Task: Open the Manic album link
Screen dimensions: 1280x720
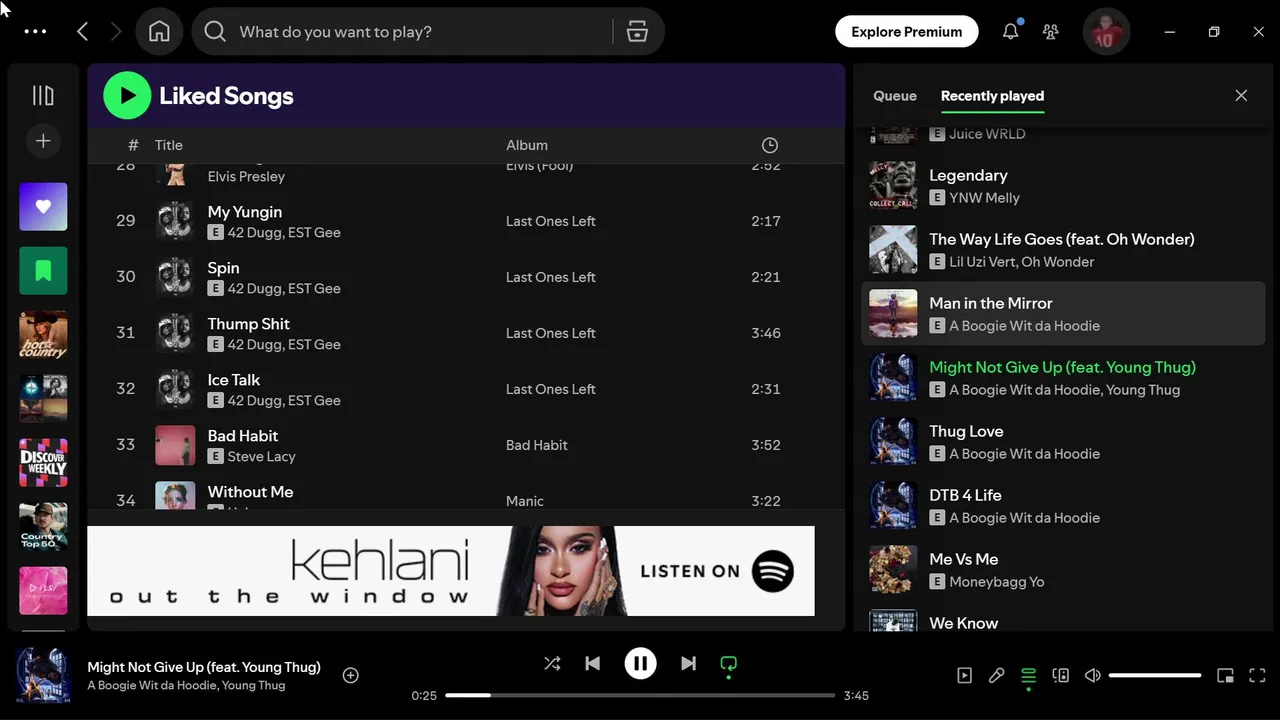Action: click(525, 501)
